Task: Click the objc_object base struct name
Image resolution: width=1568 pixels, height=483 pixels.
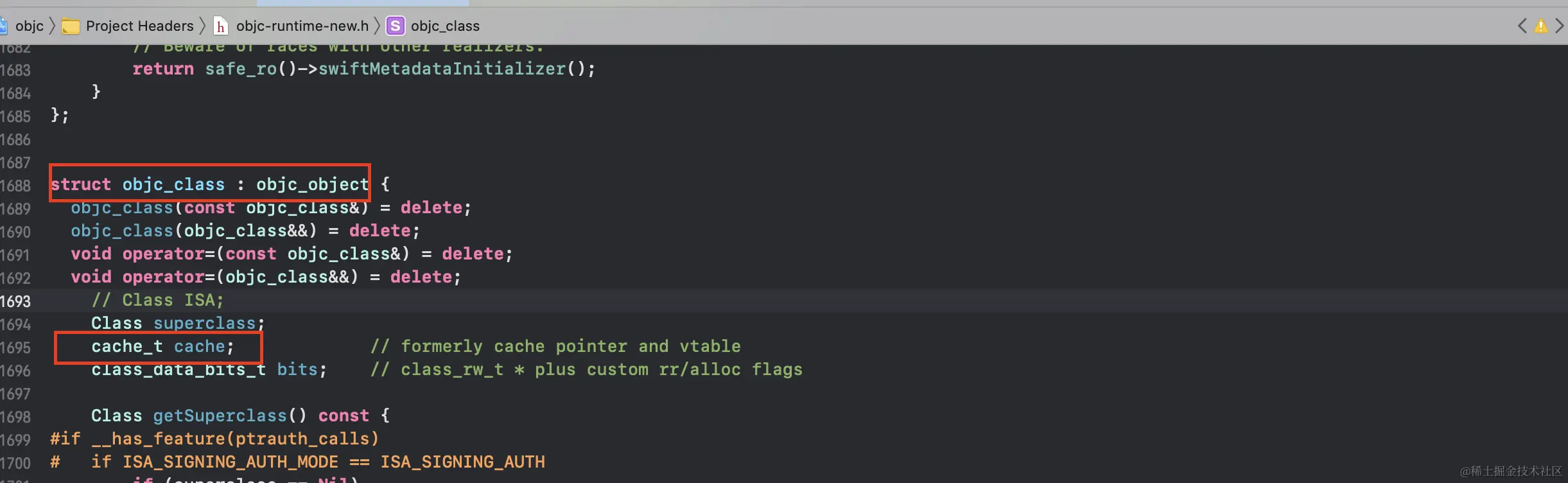Action: tap(312, 185)
